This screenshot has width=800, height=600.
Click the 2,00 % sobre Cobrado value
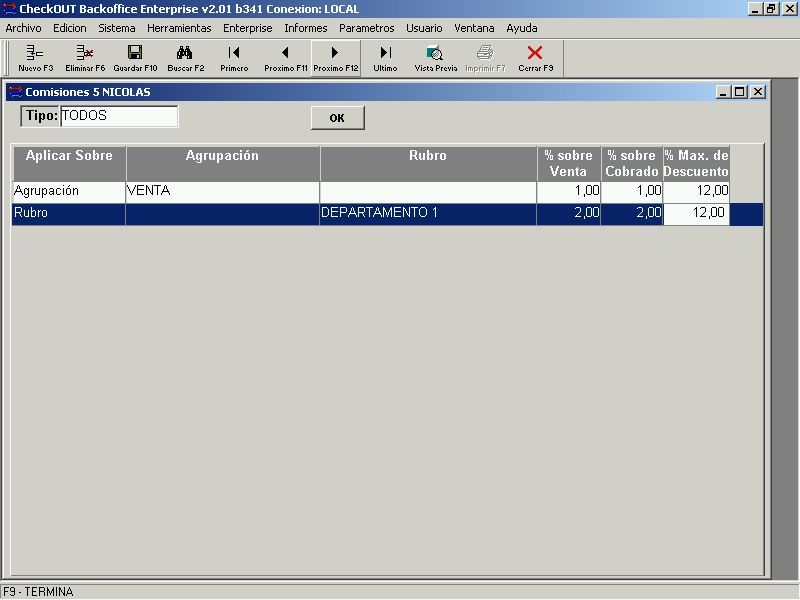coord(632,213)
